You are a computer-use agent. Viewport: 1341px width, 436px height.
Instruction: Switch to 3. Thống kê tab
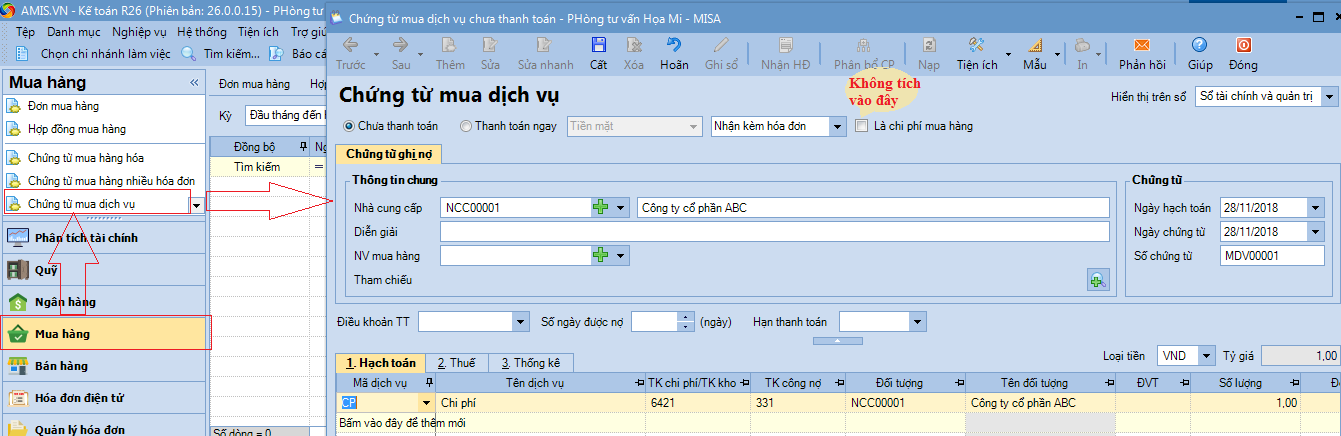click(x=530, y=363)
